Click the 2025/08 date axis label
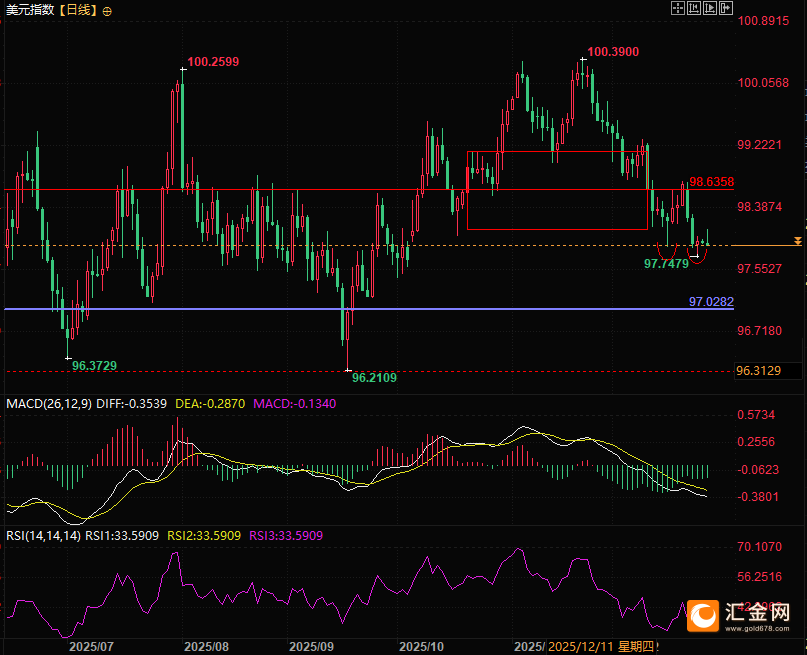Screen dimensions: 807x655 [x=206, y=647]
